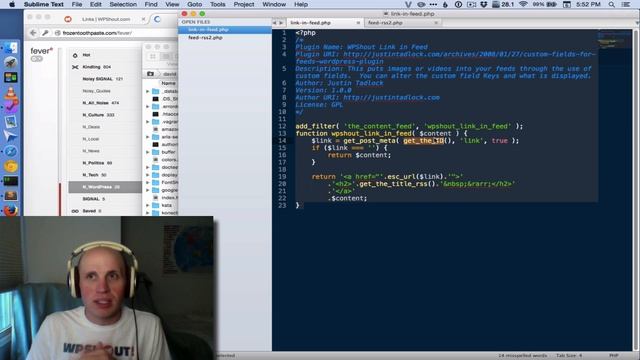
Task: Open the Sublime Text app menu
Action: click(x=44, y=4)
